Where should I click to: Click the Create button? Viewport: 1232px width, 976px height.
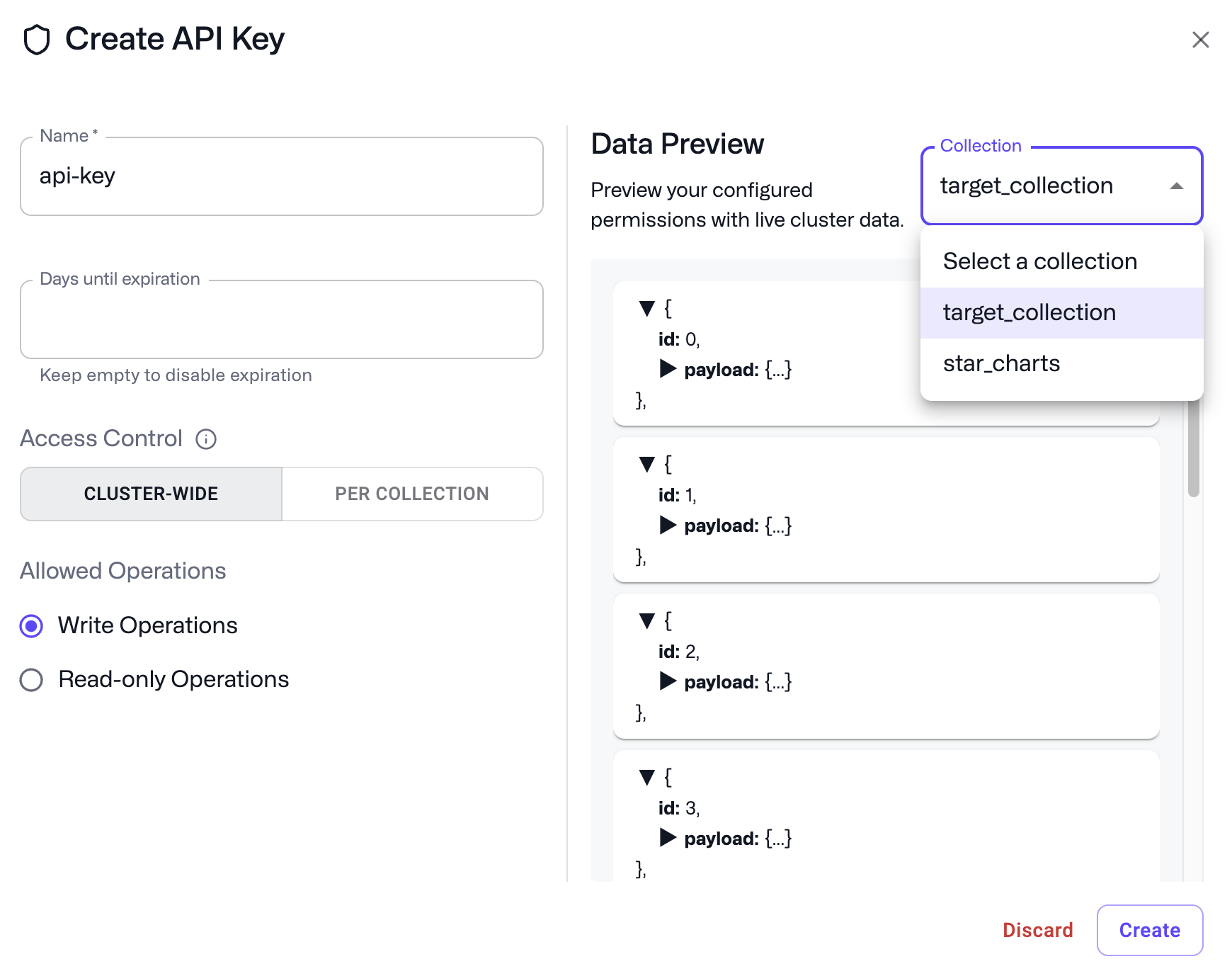tap(1149, 930)
